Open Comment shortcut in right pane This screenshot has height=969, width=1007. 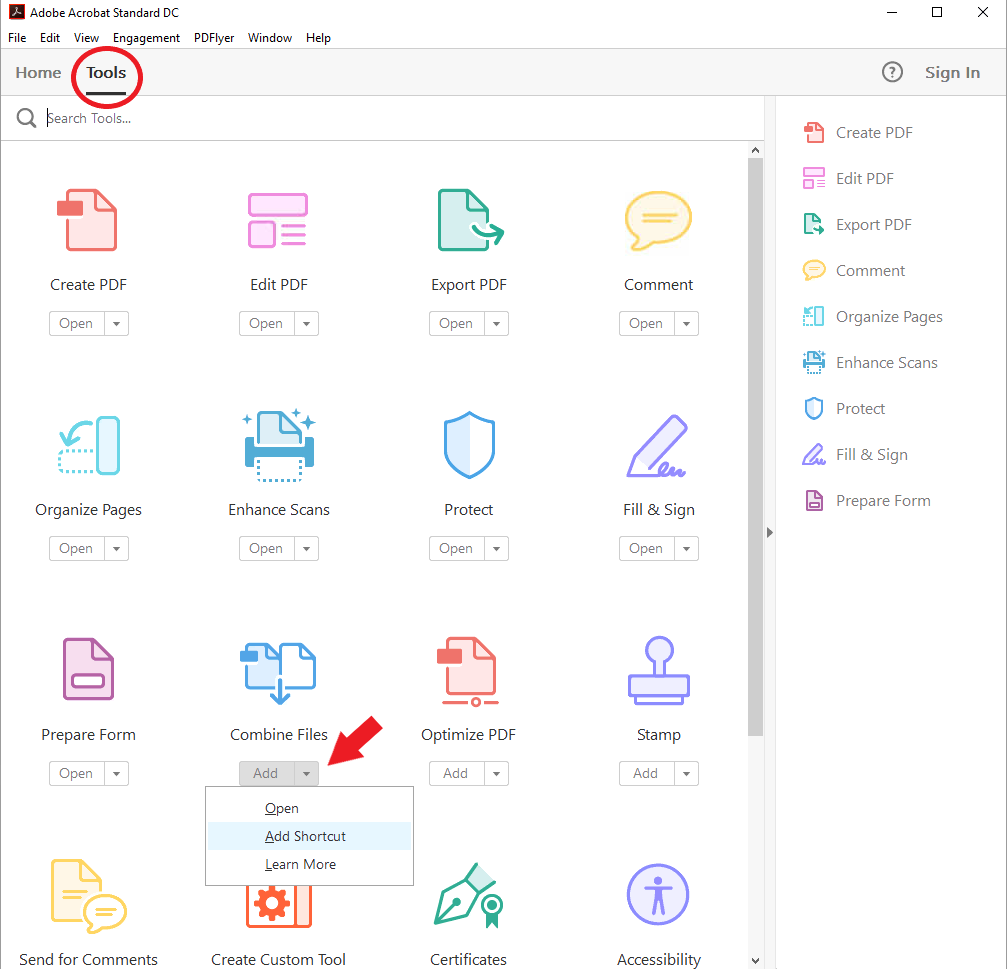point(854,271)
